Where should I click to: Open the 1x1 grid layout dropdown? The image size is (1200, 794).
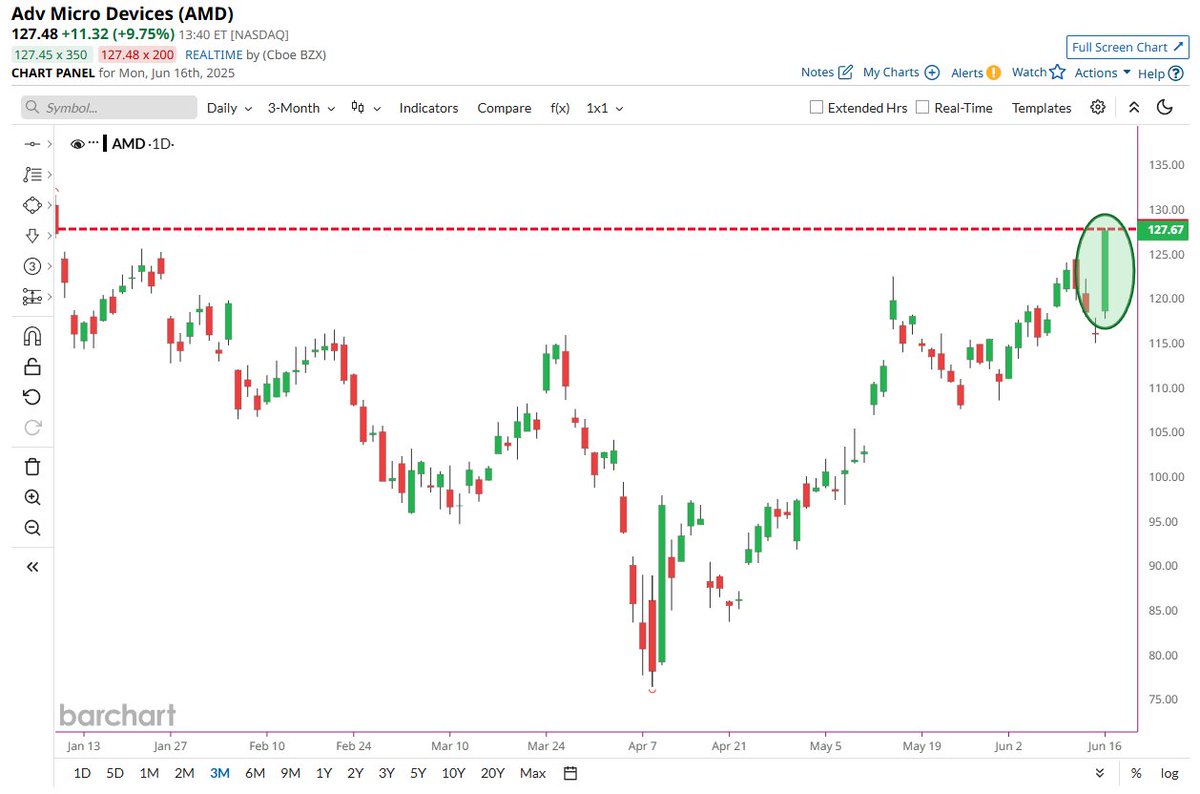pos(605,108)
